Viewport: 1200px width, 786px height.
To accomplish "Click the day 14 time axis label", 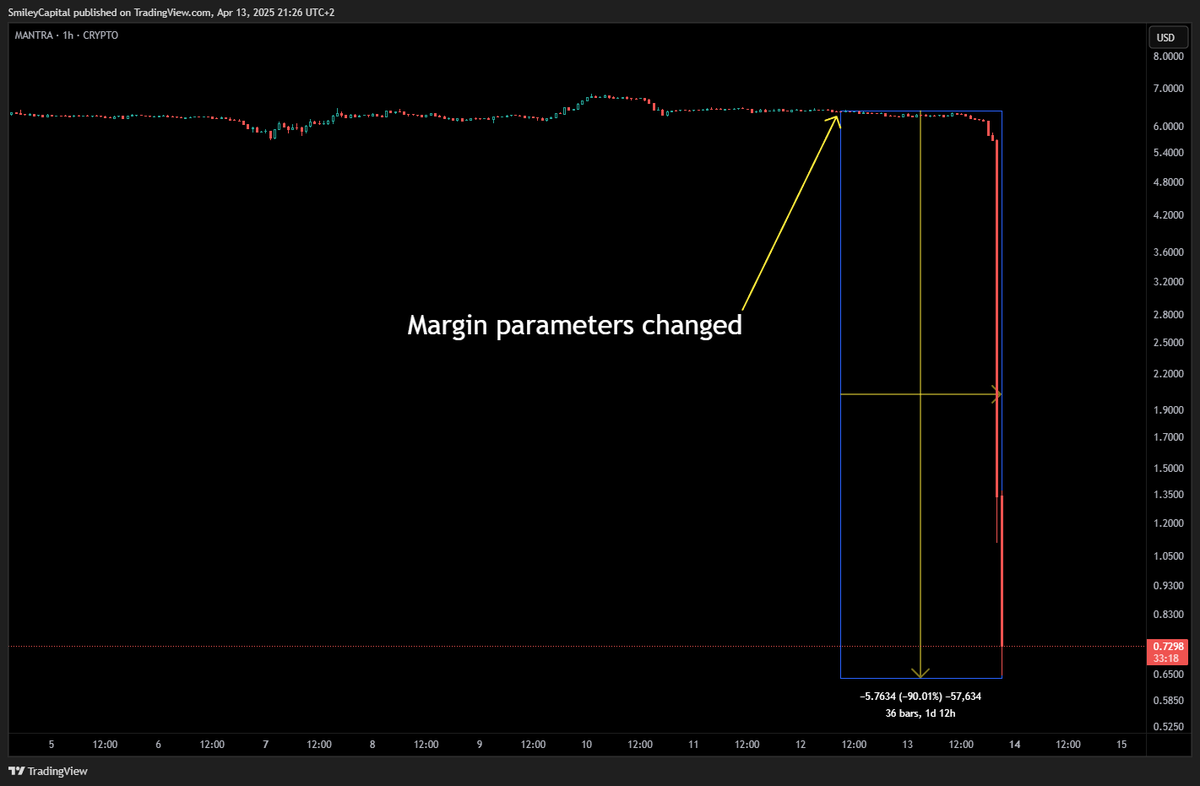I will [x=1014, y=744].
